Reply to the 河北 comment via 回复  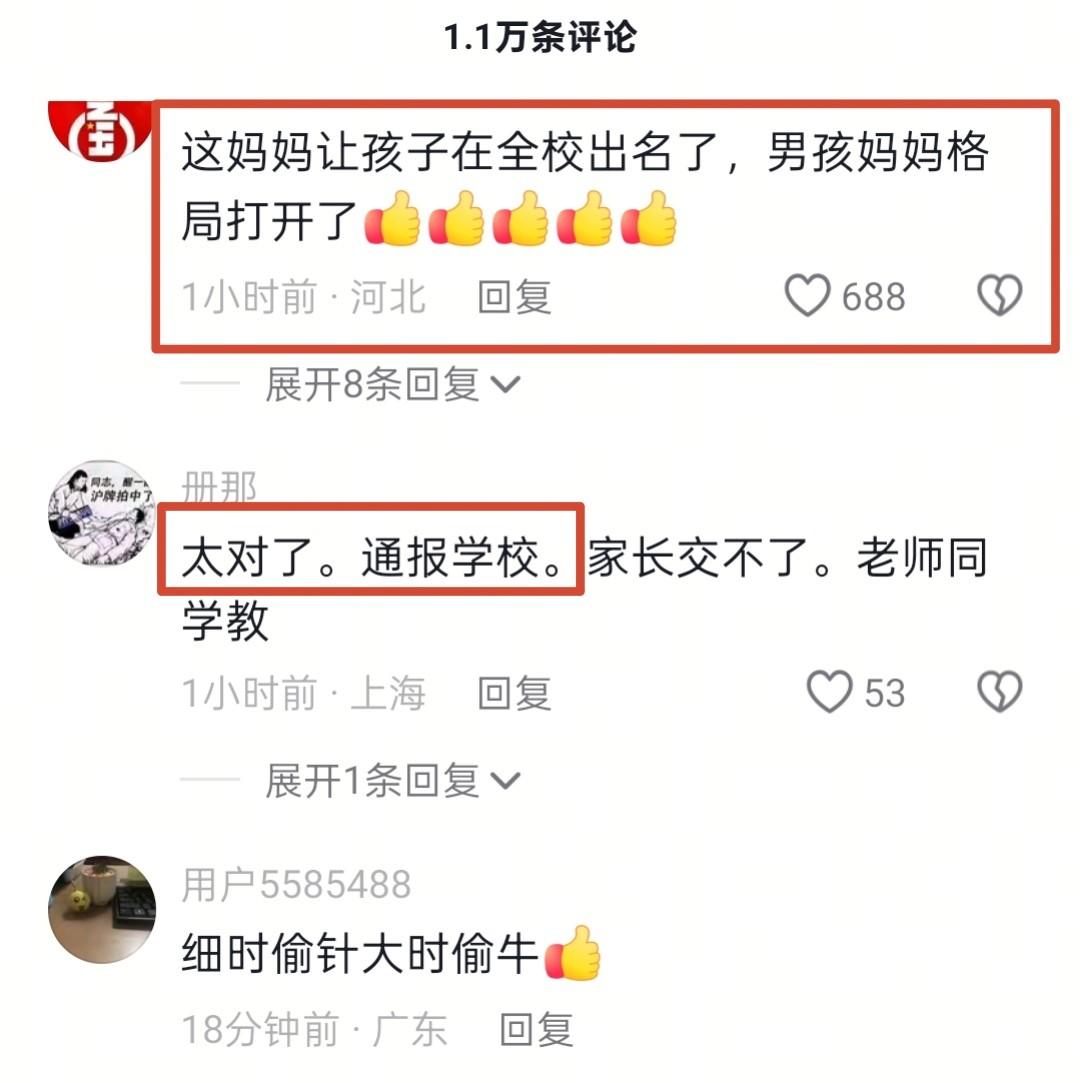(x=514, y=297)
